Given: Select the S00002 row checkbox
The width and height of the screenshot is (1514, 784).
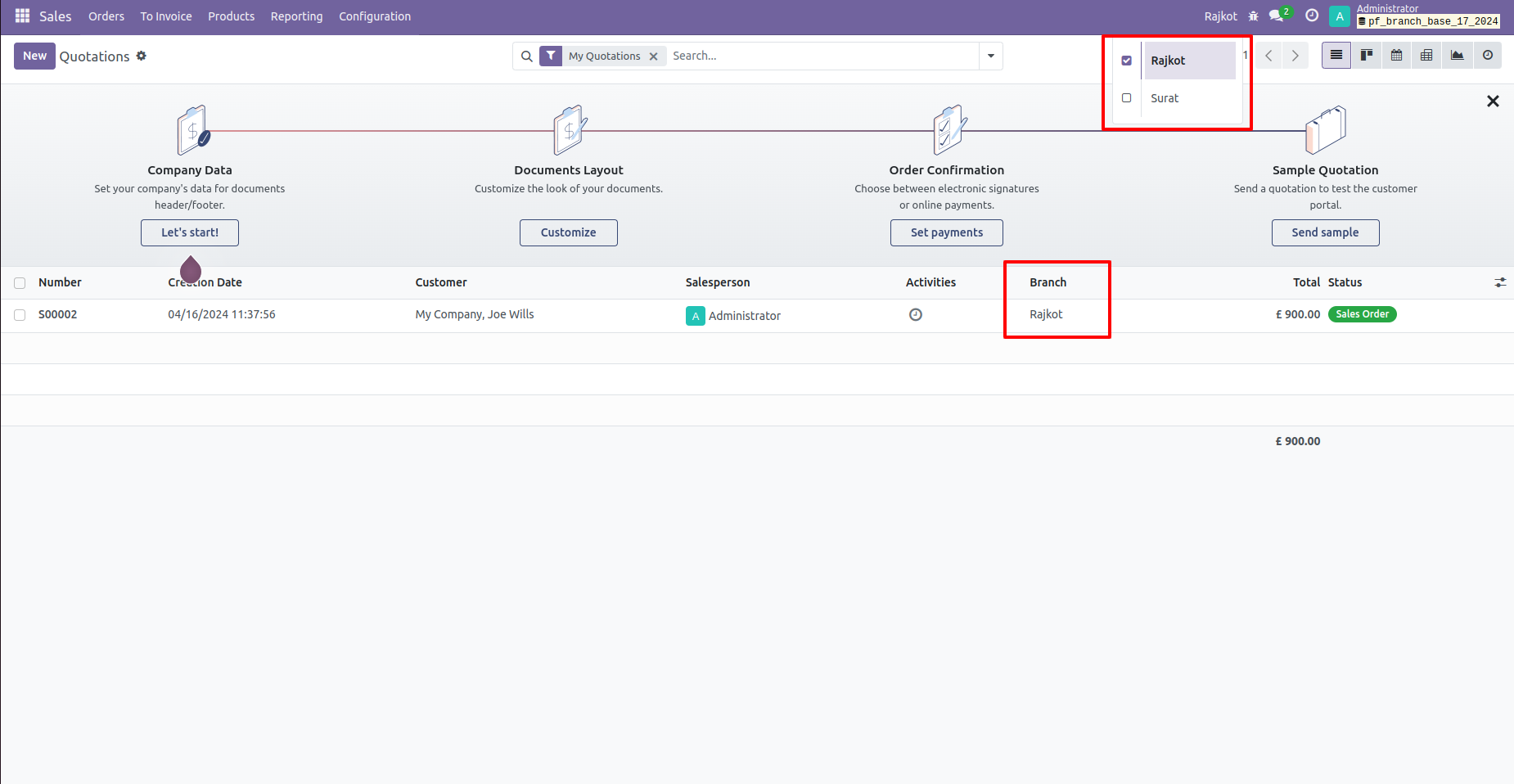Looking at the screenshot, I should click(20, 315).
